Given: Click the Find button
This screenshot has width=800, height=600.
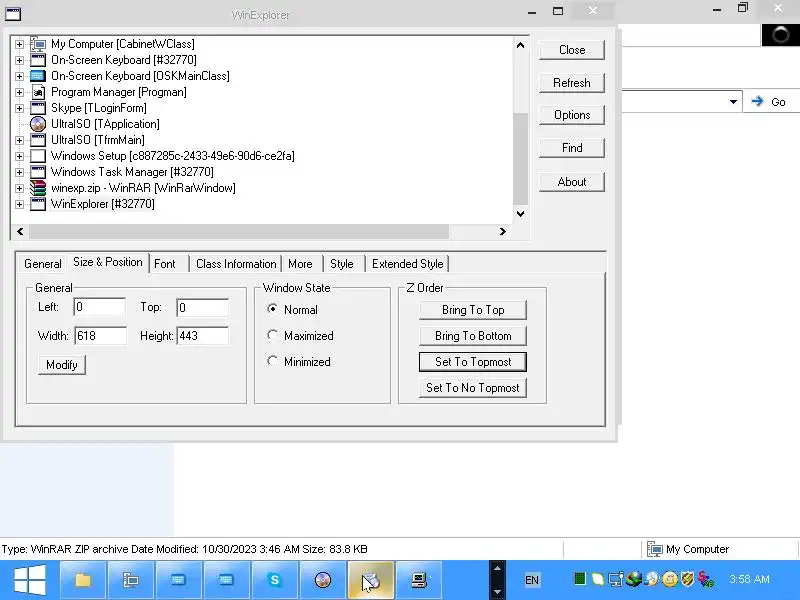Looking at the screenshot, I should tap(571, 148).
